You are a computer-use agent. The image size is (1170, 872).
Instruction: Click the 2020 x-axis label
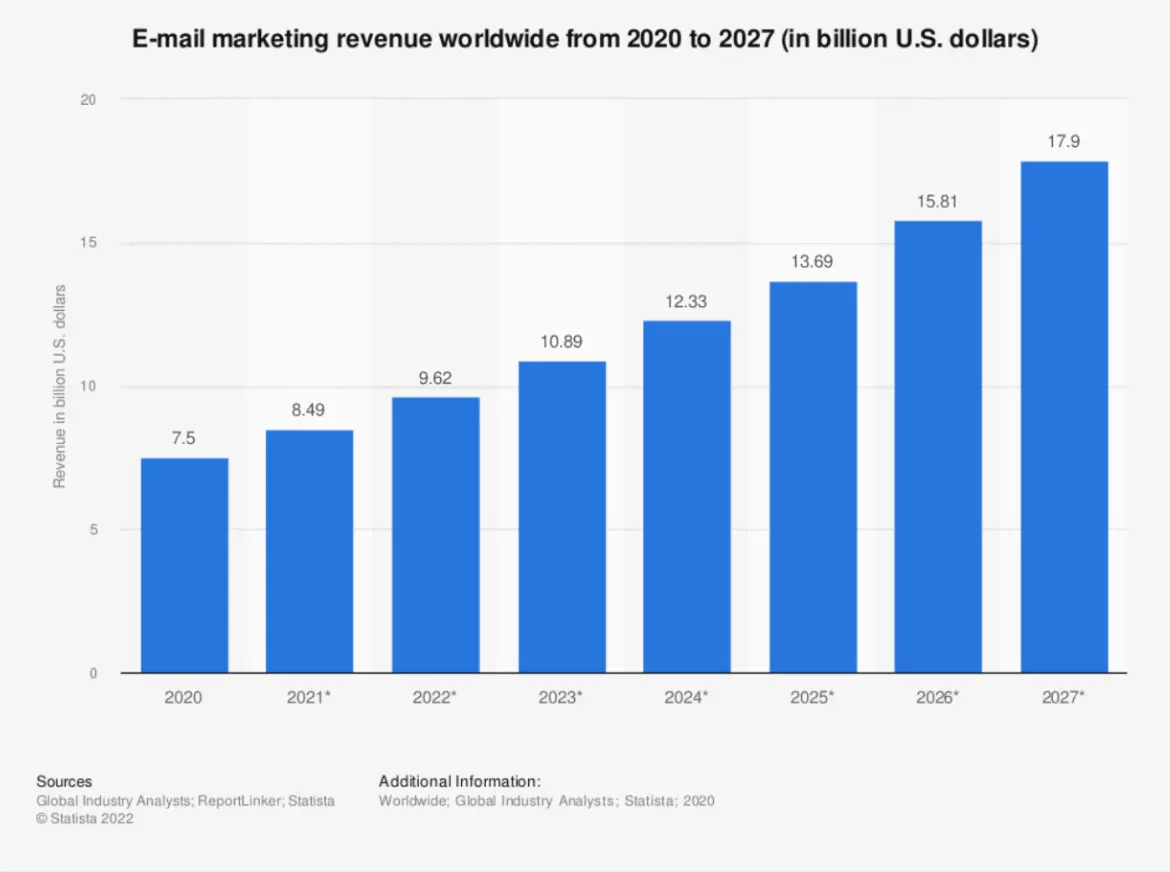coord(184,697)
